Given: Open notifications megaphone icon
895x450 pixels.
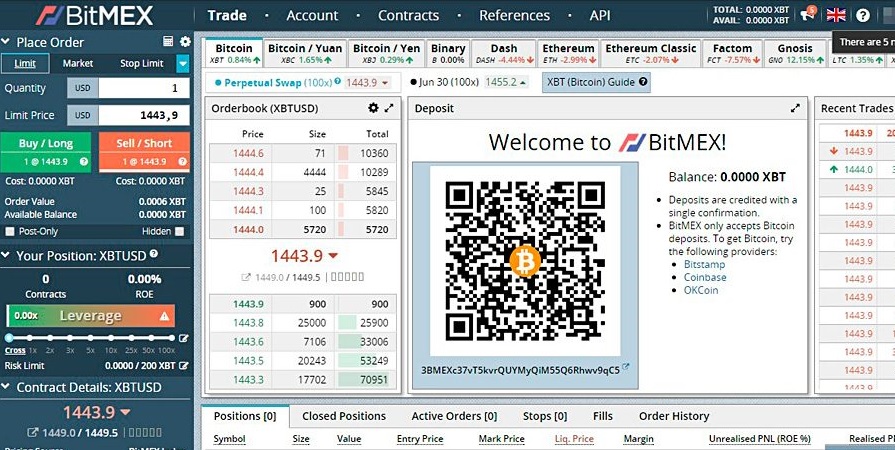Looking at the screenshot, I should [x=808, y=14].
